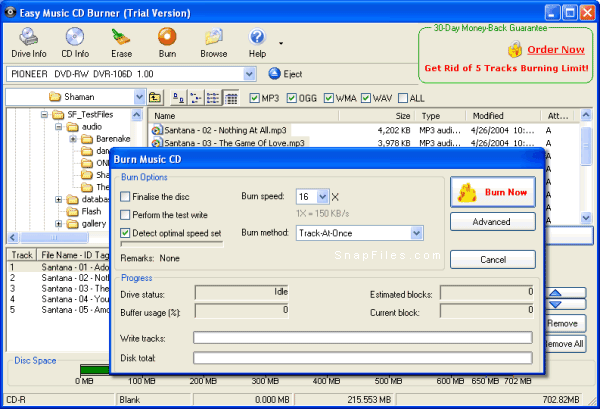Go up one folder level
The image size is (600, 409).
(155, 98)
